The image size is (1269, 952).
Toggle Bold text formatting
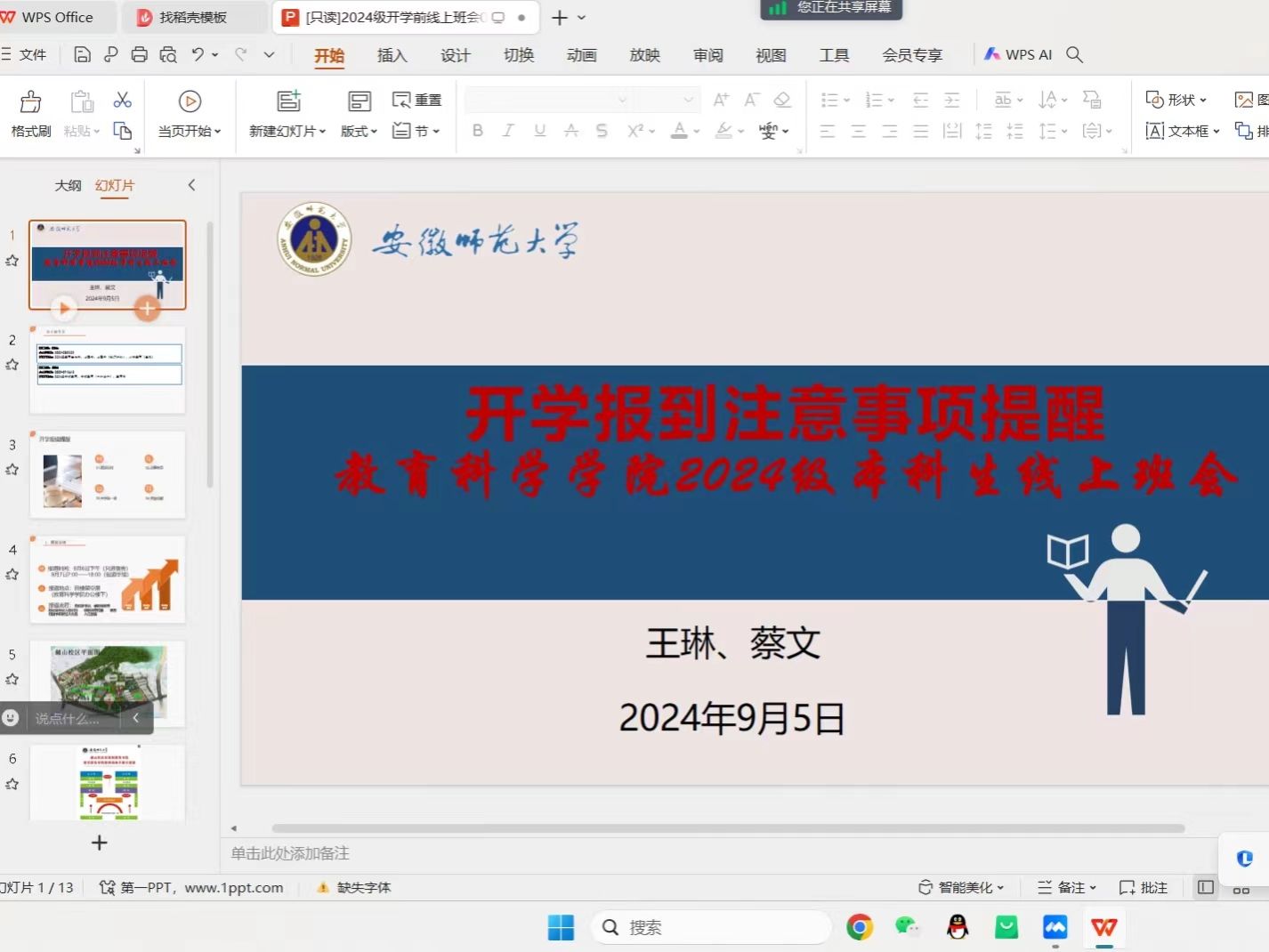pyautogui.click(x=478, y=131)
